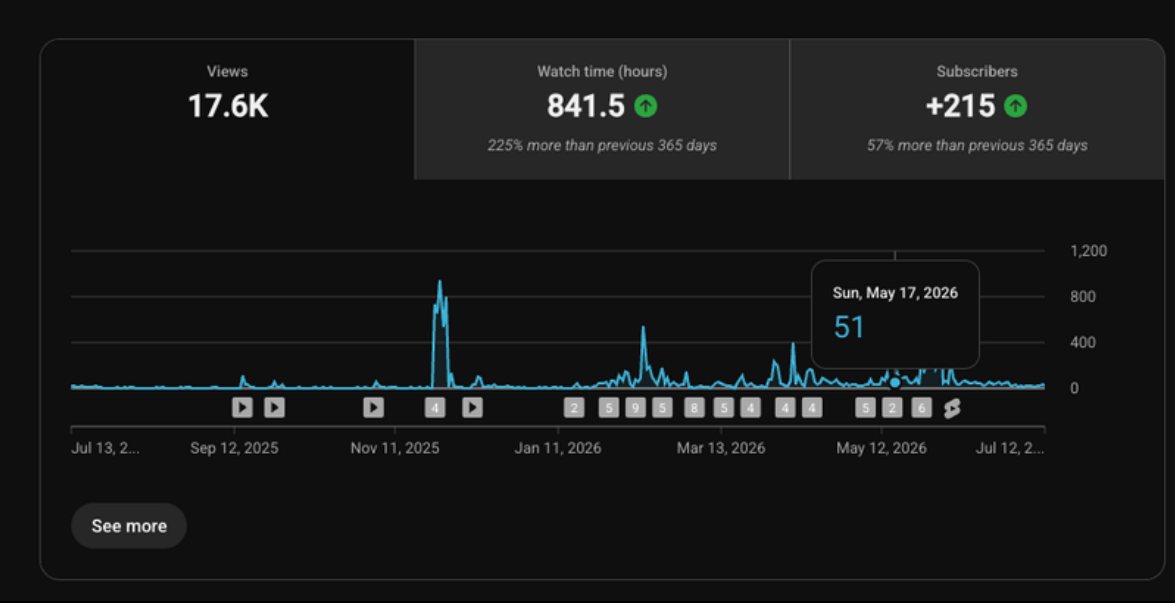This screenshot has width=1175, height=603.
Task: Click the Sun, May 17, 2026 tooltip date
Action: (x=895, y=293)
